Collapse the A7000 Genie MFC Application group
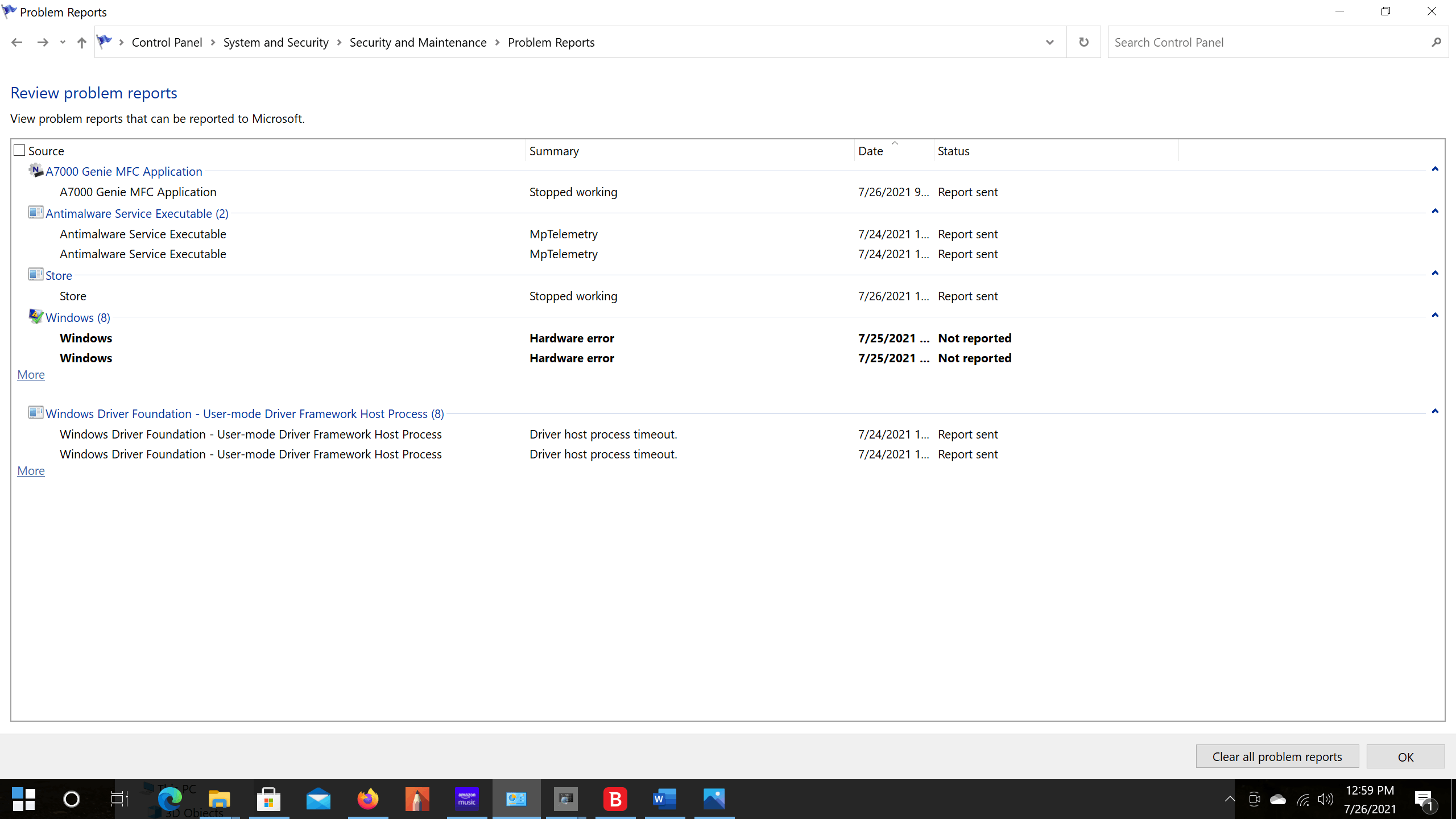Screen dimensions: 1456x819 (1435, 169)
